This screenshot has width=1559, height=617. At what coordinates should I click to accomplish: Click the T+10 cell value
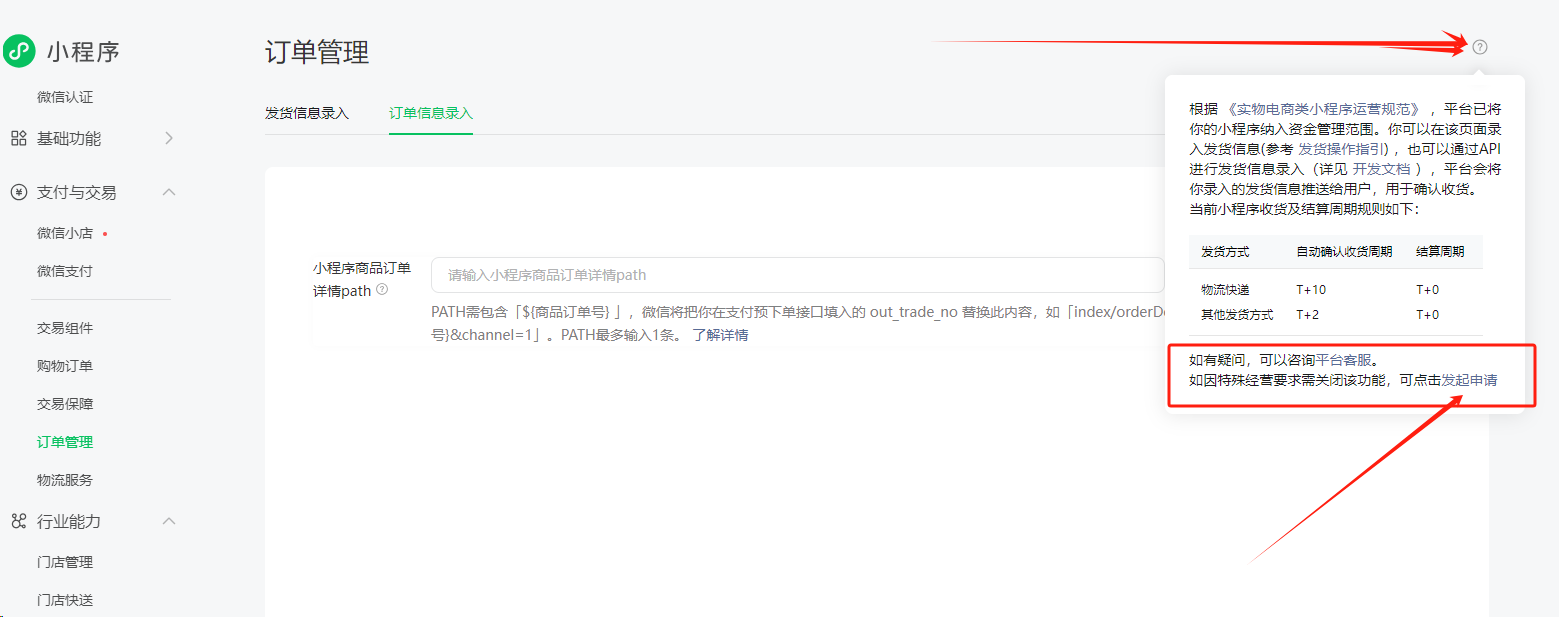click(x=1311, y=290)
